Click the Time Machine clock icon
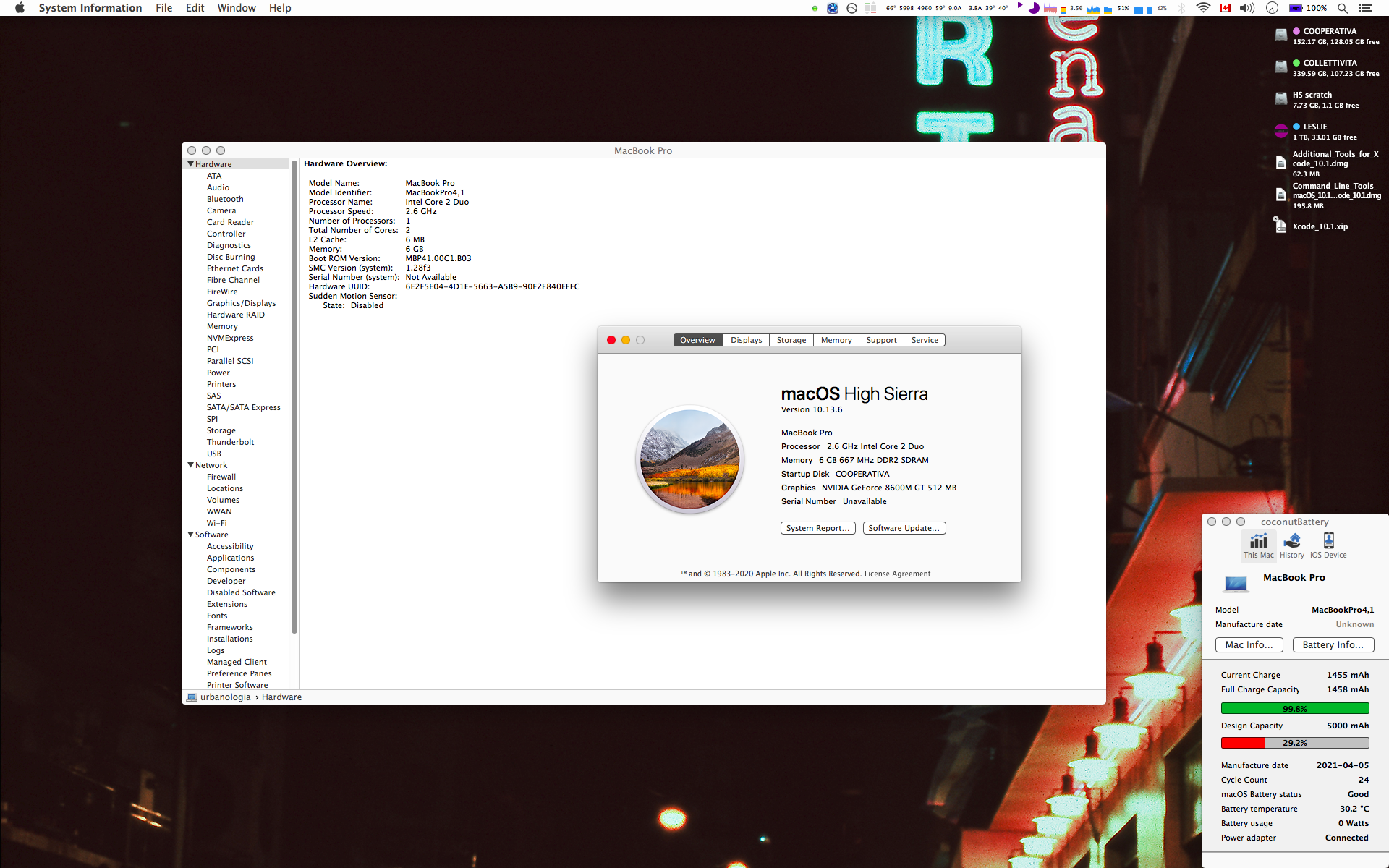 coord(1272,8)
